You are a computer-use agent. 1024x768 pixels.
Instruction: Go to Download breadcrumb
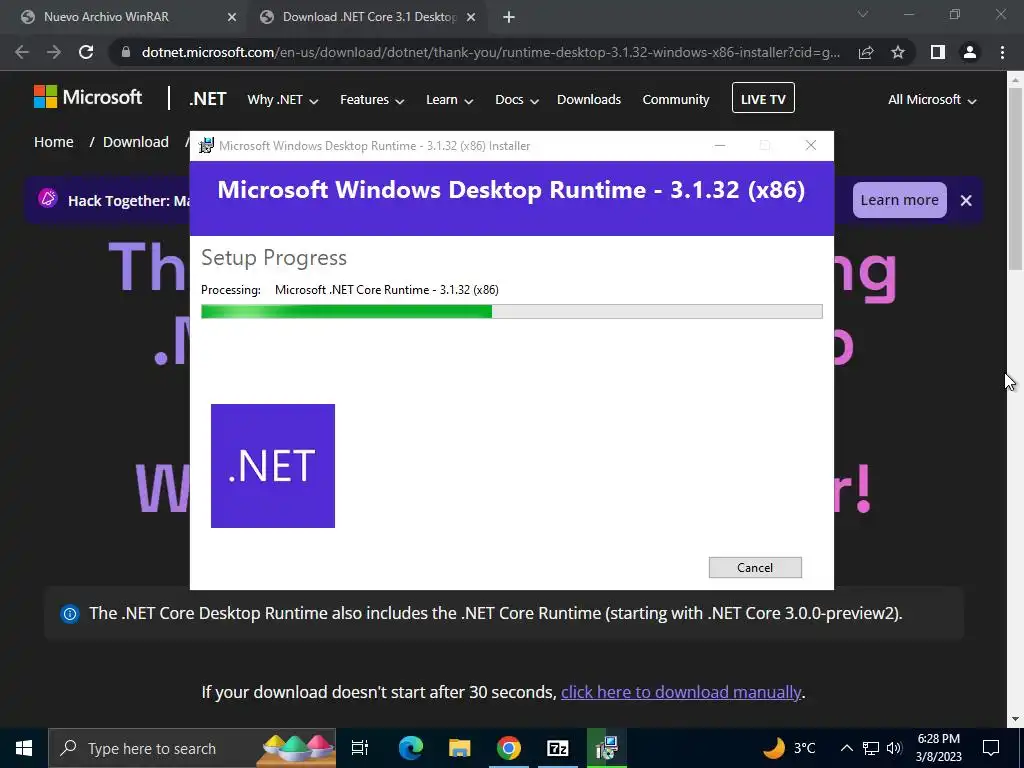coord(136,142)
